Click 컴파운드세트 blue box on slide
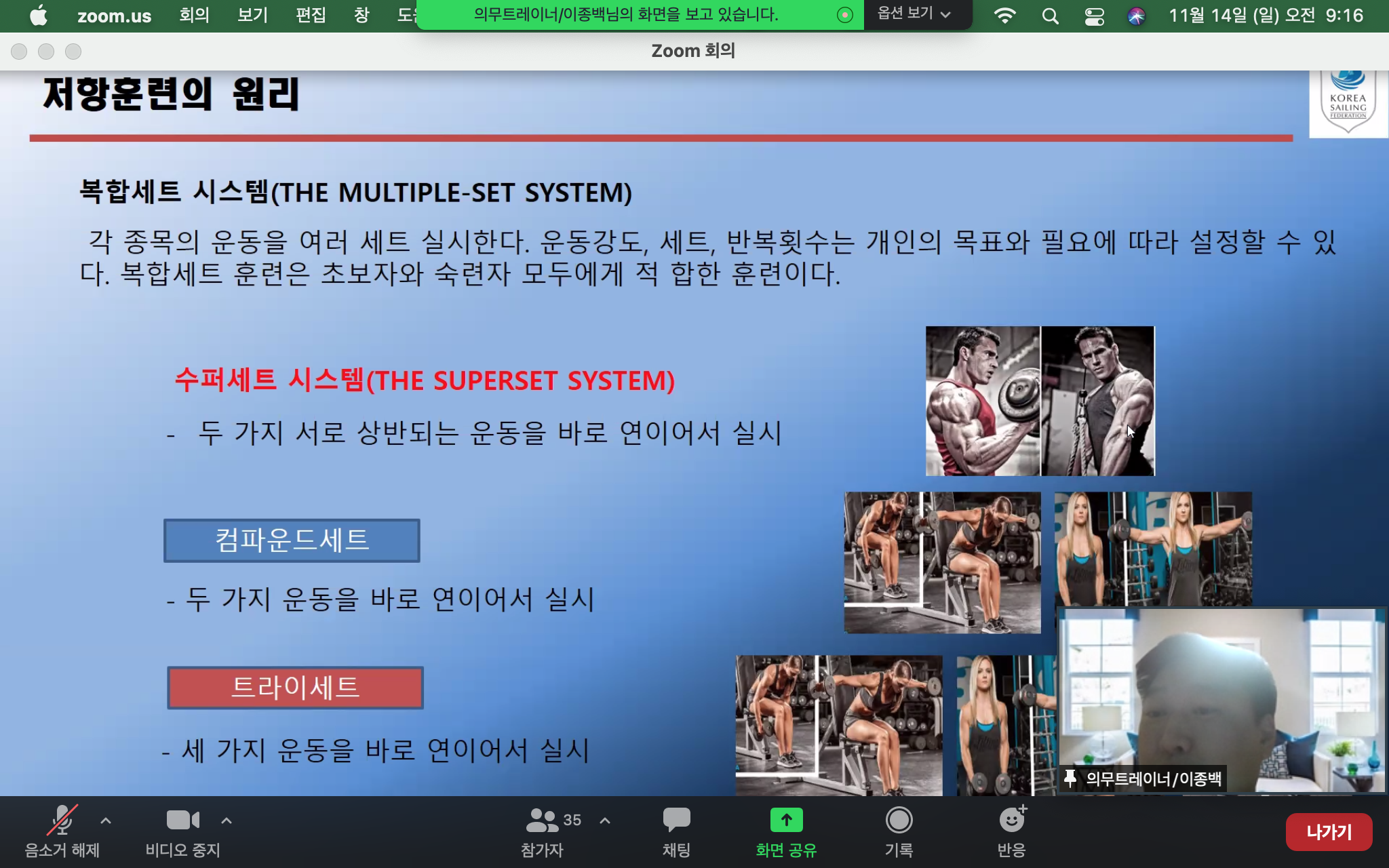1389x868 pixels. [x=292, y=540]
